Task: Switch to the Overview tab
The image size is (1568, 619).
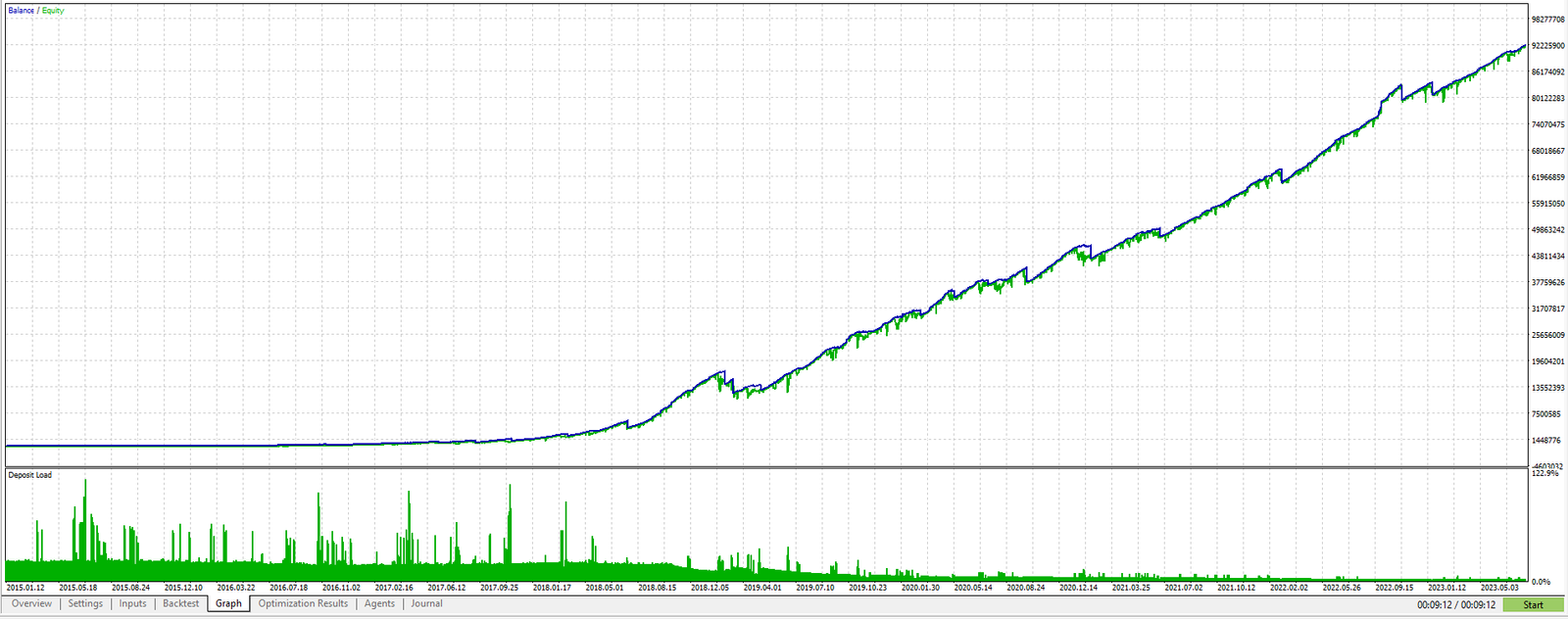Action: coord(31,603)
